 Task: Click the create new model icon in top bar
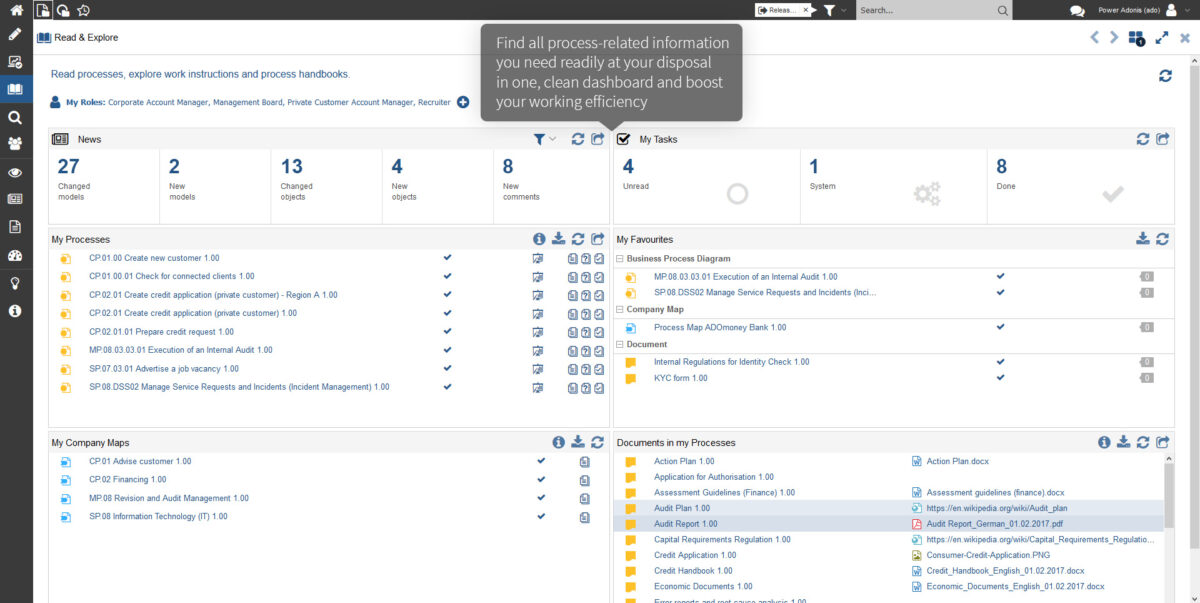point(43,10)
